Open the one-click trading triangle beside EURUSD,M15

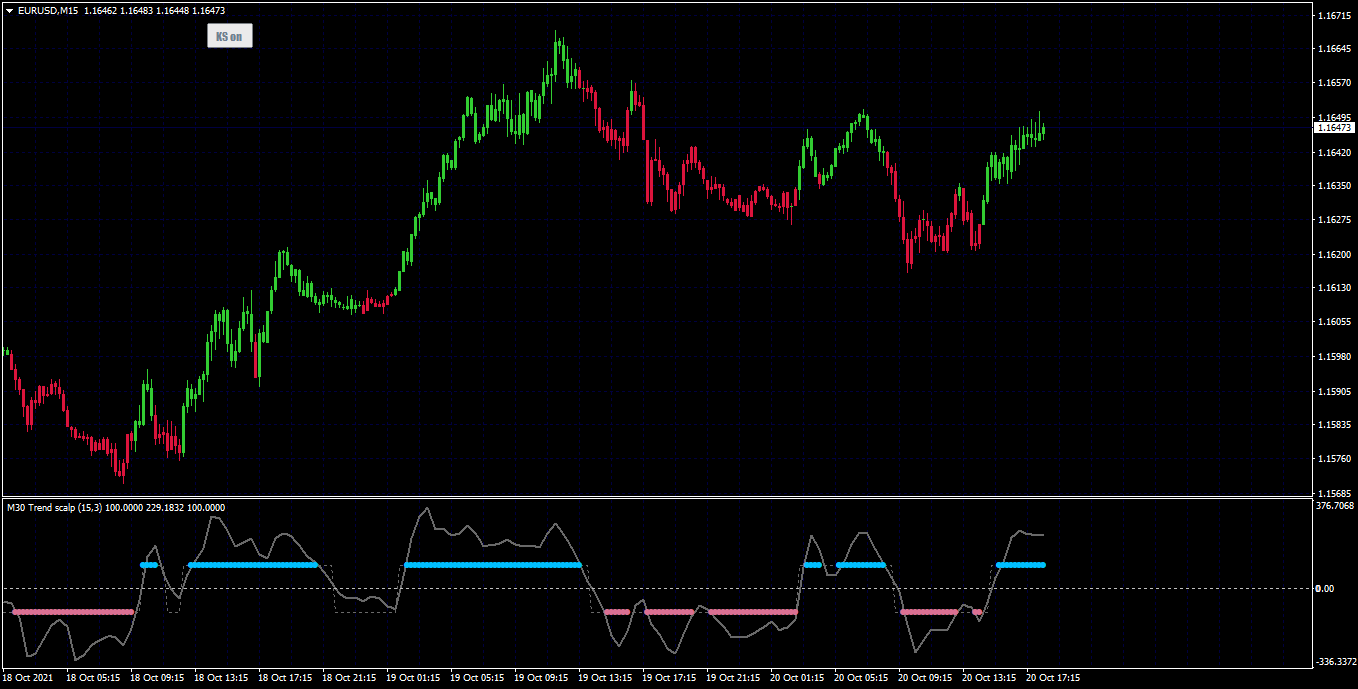coord(9,10)
